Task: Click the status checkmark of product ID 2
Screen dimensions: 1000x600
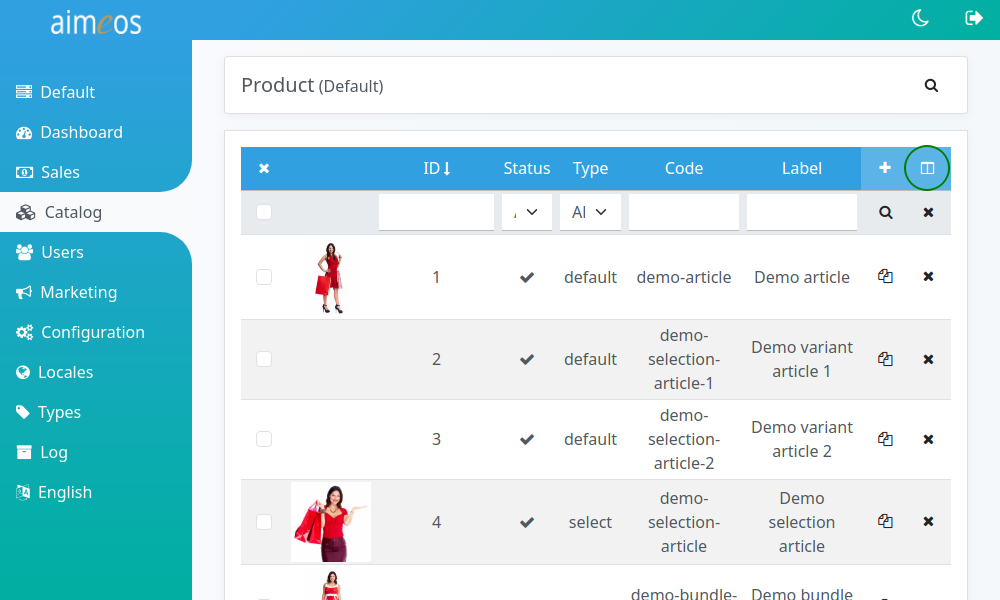Action: point(527,360)
